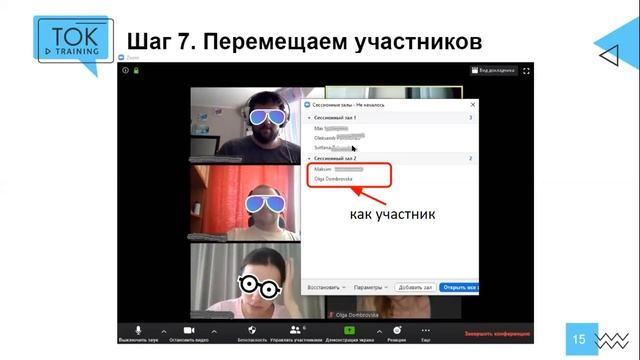Click the Add Room button

(415, 287)
